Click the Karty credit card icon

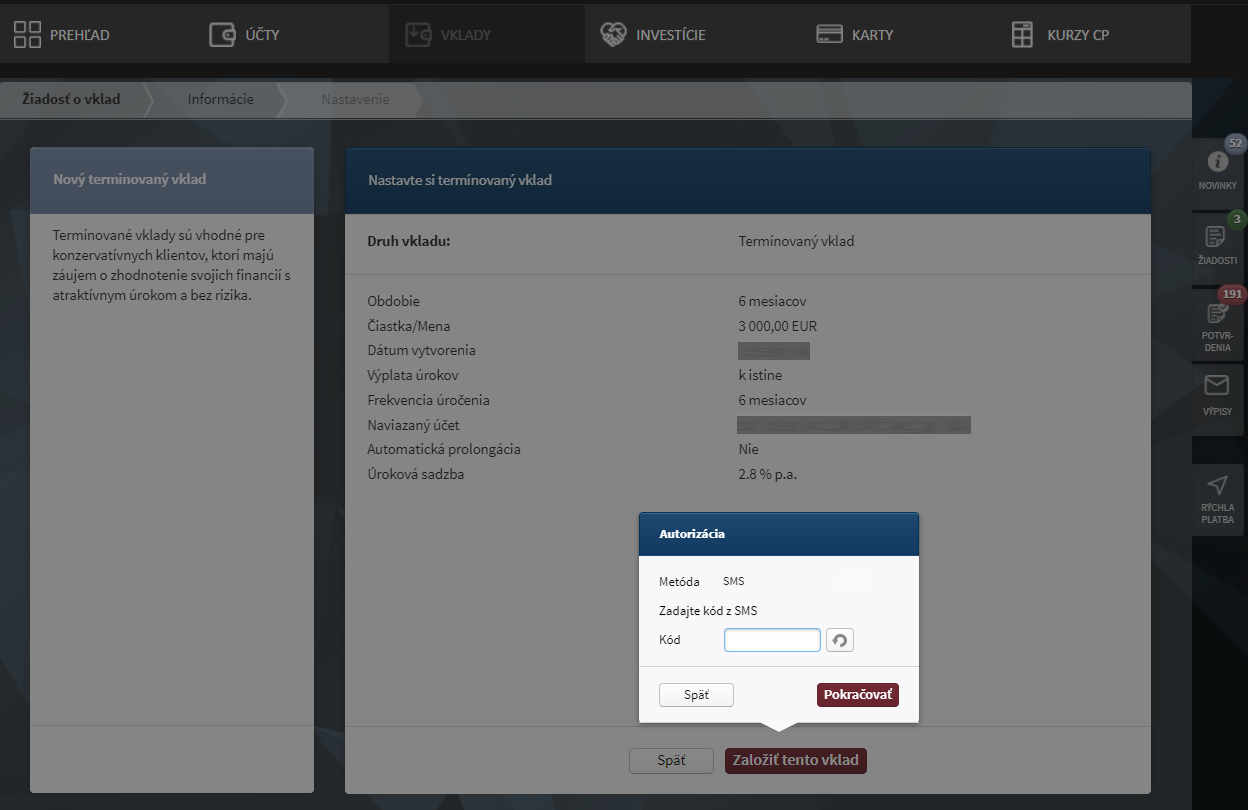(x=829, y=35)
